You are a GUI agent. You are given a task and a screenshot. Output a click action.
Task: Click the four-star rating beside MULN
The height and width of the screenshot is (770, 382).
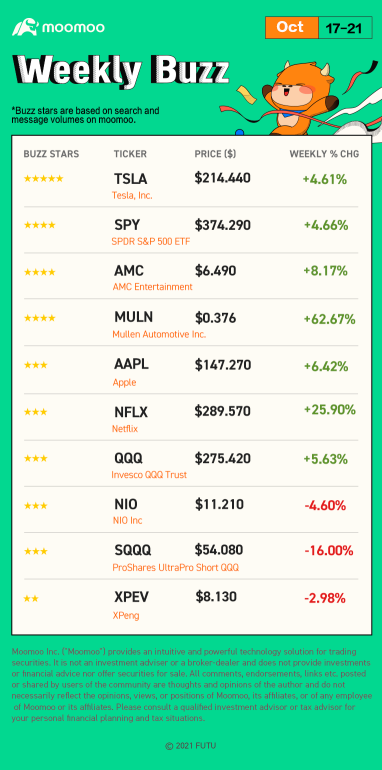pos(39,318)
